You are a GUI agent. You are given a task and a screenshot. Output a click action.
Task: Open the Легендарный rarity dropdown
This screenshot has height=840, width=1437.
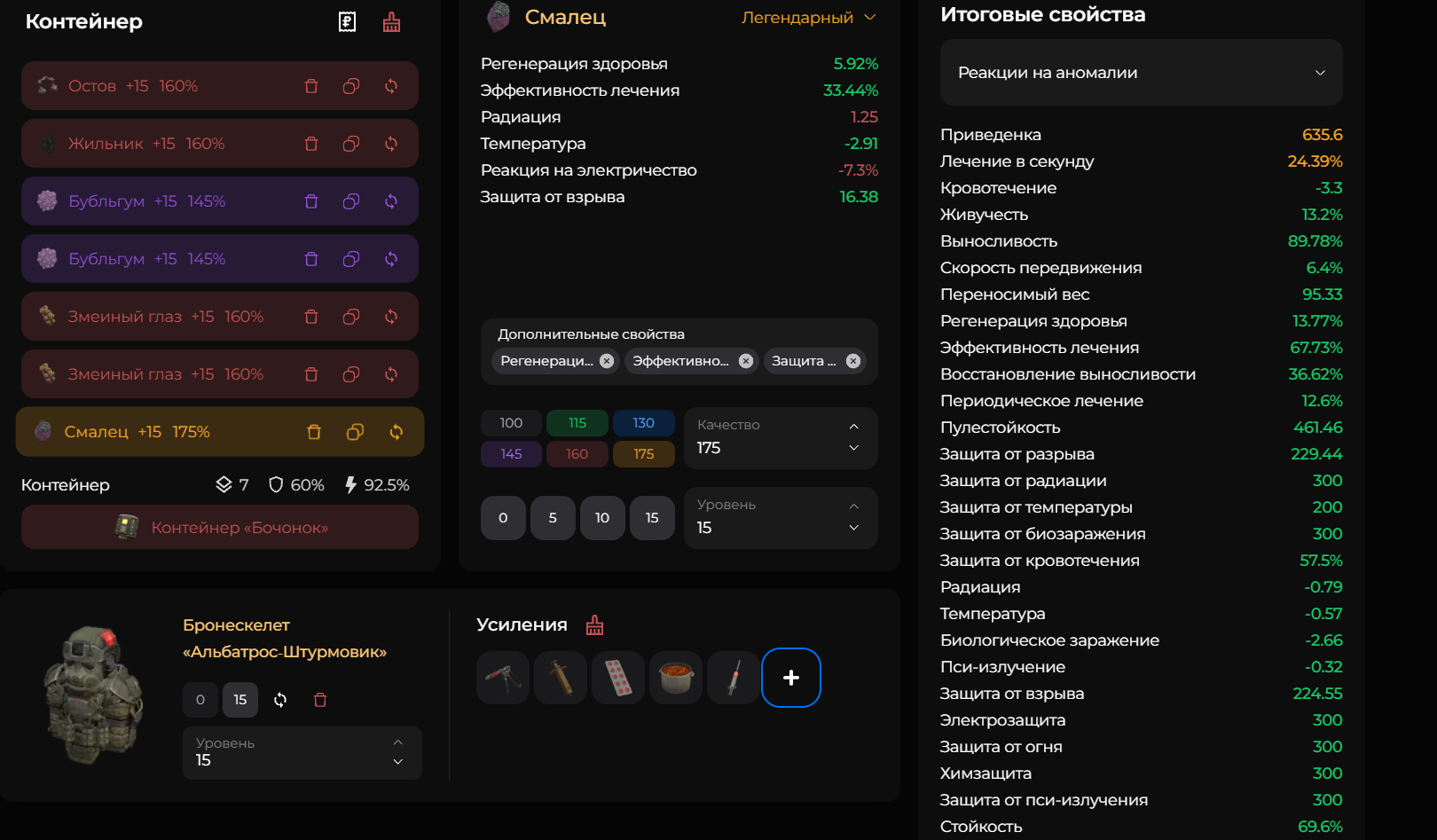[808, 18]
